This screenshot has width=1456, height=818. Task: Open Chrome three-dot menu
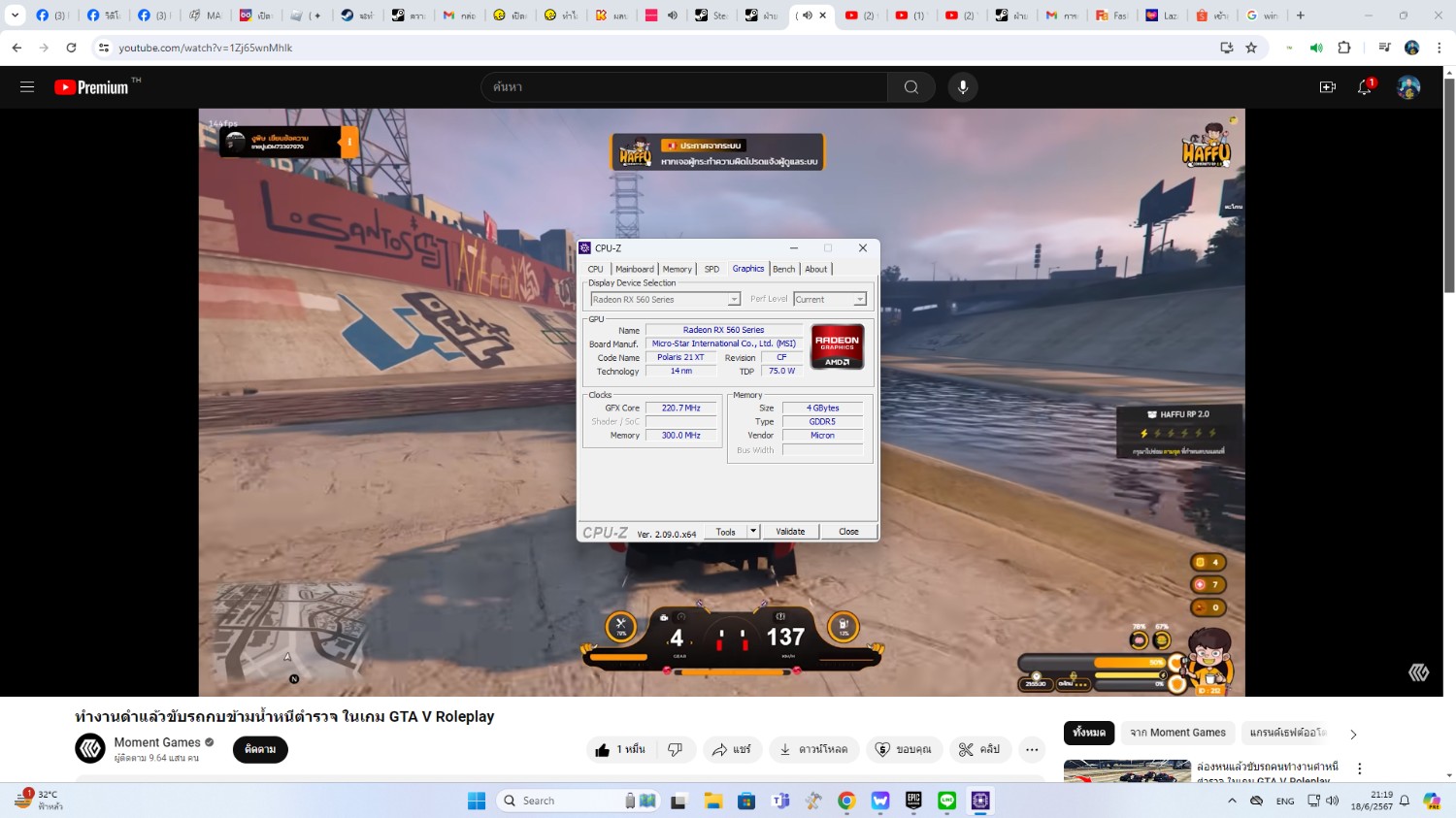coord(1439,48)
